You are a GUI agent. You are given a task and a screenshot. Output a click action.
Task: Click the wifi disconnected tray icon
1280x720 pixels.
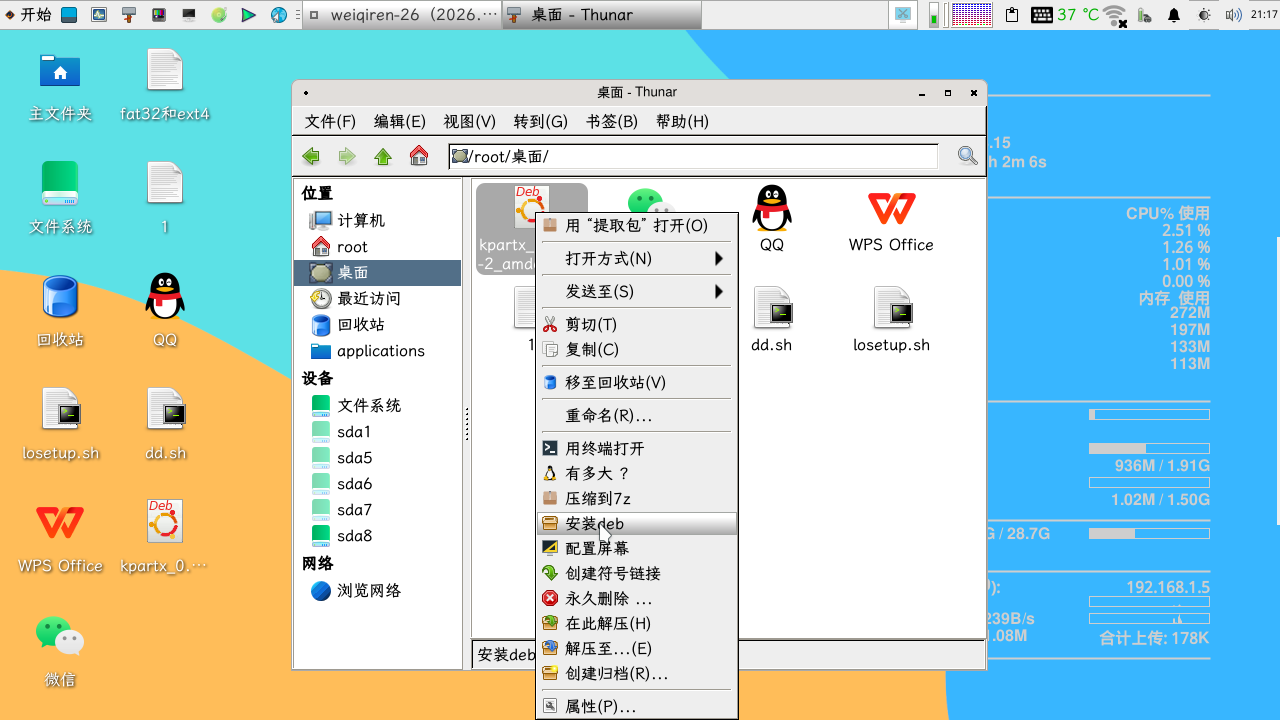tap(1115, 15)
